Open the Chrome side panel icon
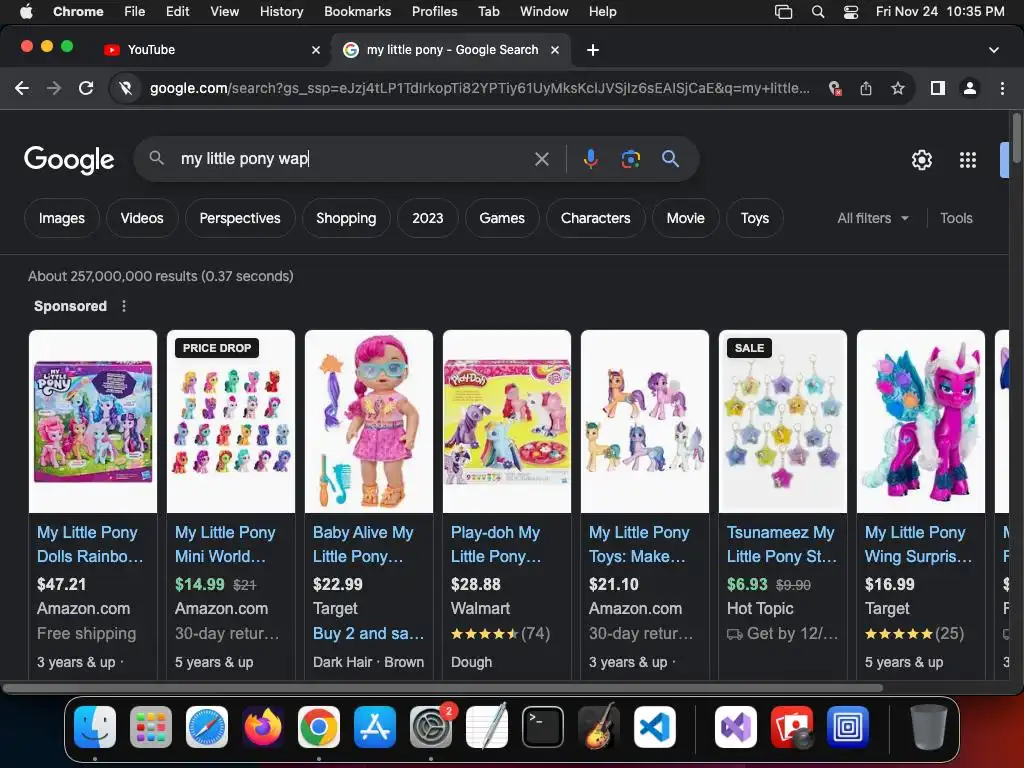 [938, 88]
